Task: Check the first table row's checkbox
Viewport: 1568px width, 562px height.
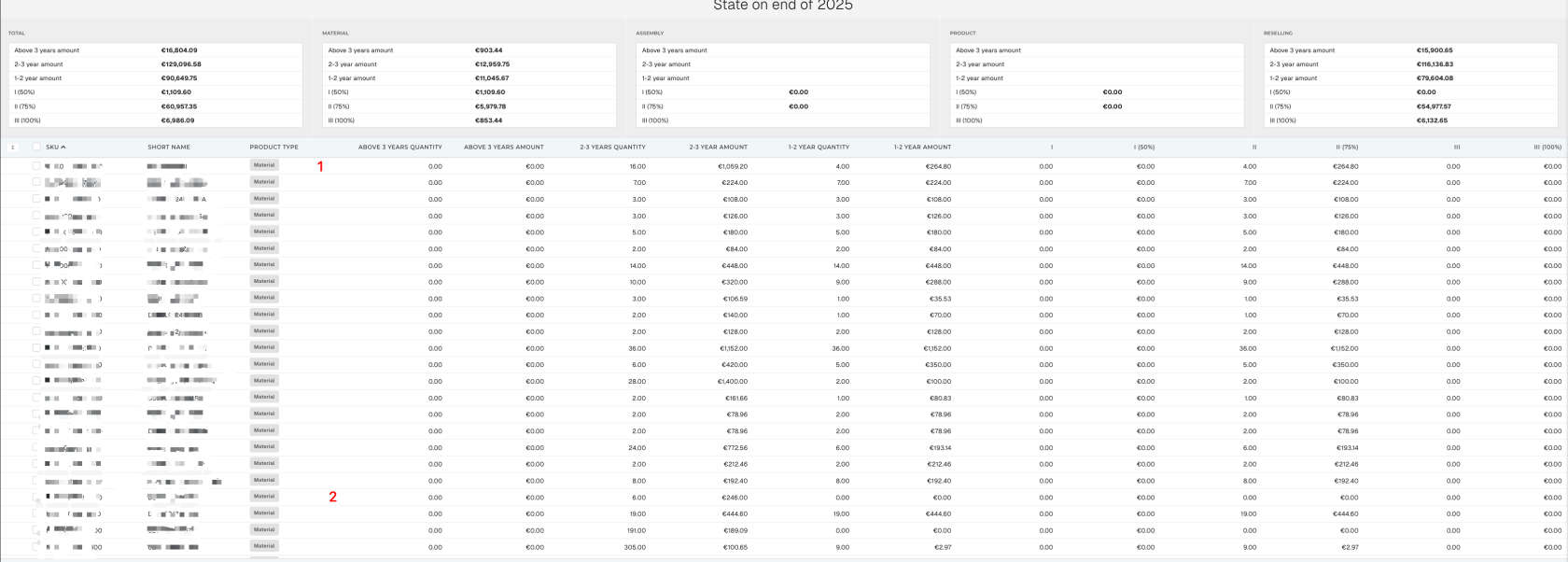Action: 36,165
